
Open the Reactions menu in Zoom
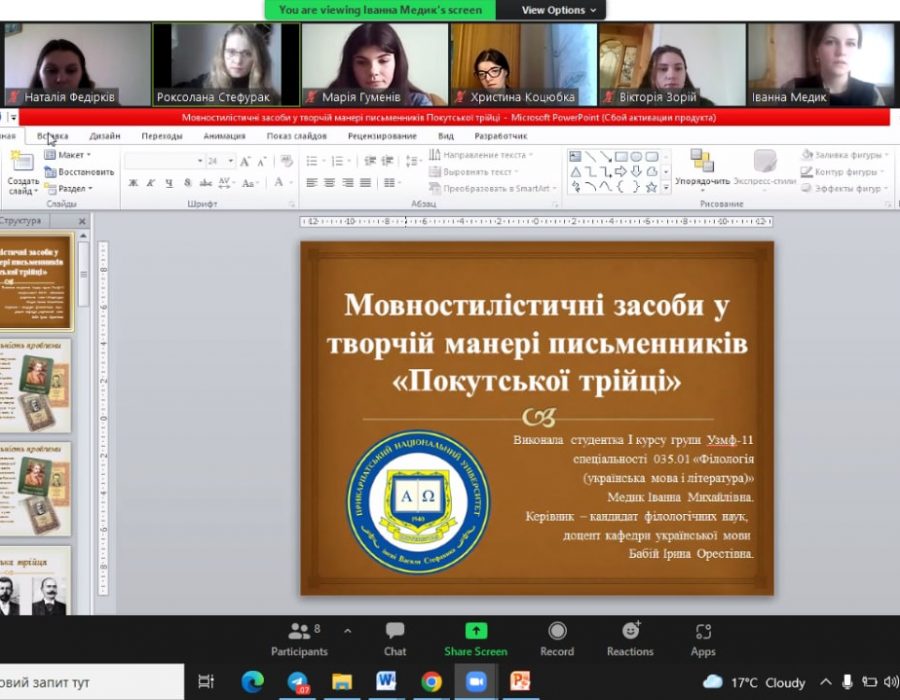pos(630,638)
